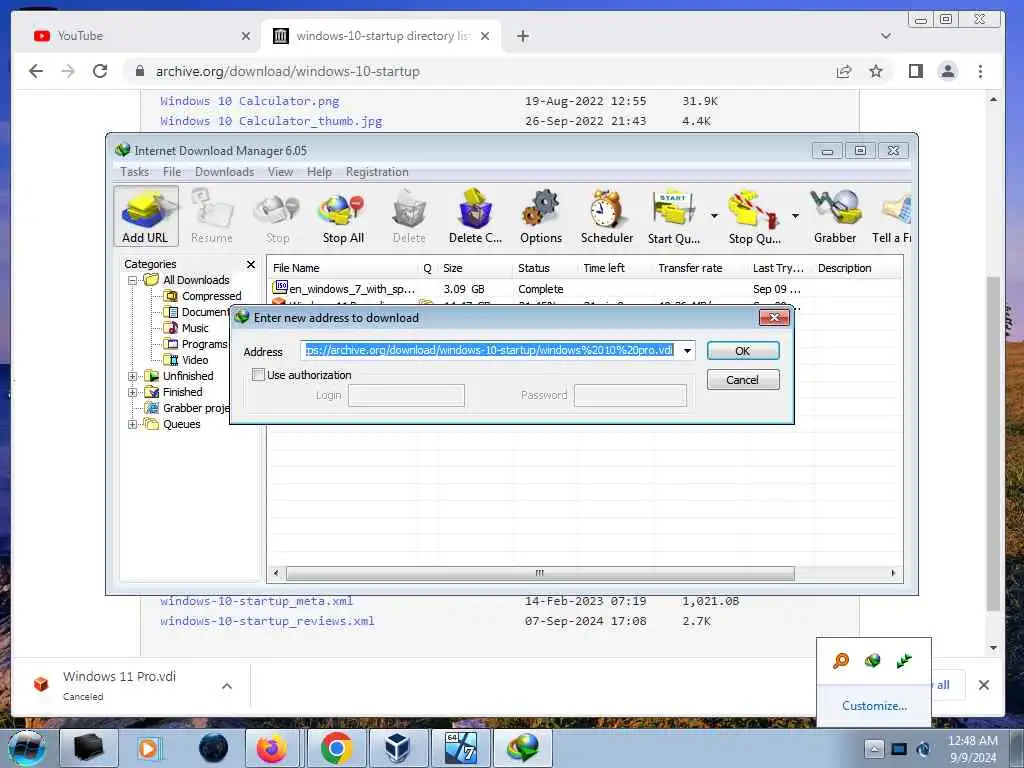The width and height of the screenshot is (1024, 768).
Task: Click the green arrows icon in tray popup
Action: pyautogui.click(x=904, y=661)
